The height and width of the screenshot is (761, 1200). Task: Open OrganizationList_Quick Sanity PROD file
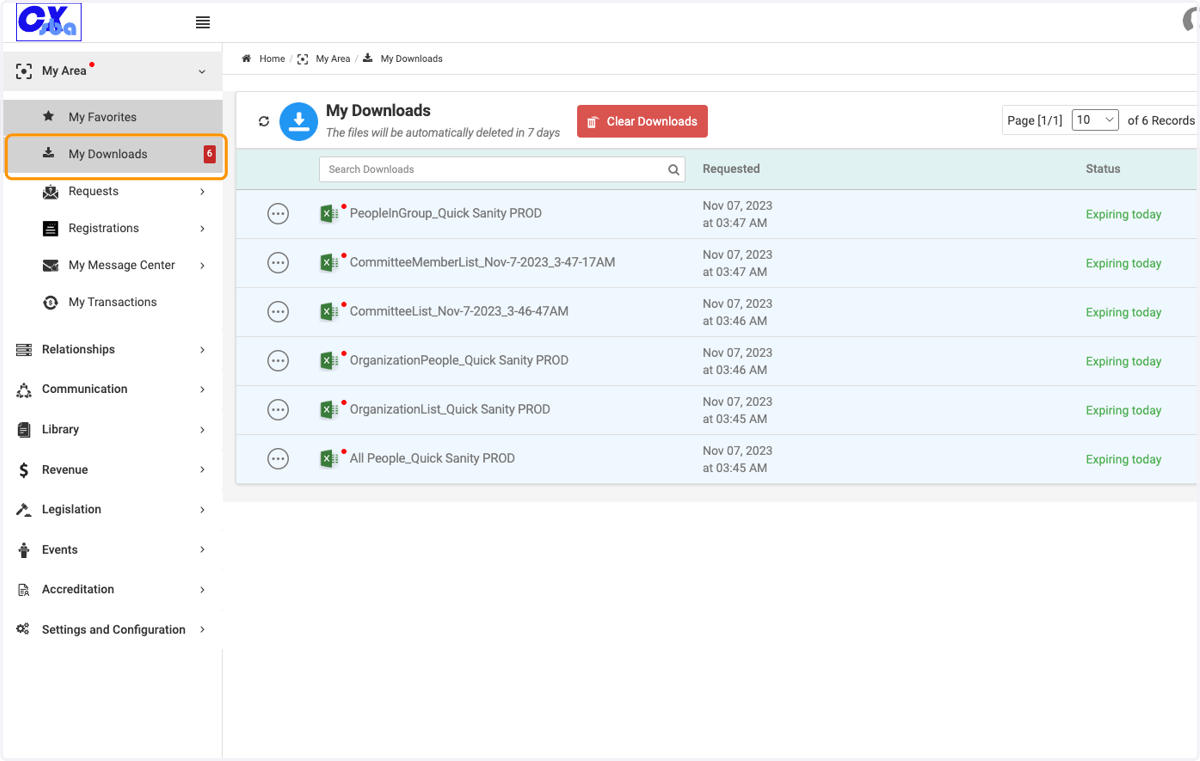[x=450, y=409]
